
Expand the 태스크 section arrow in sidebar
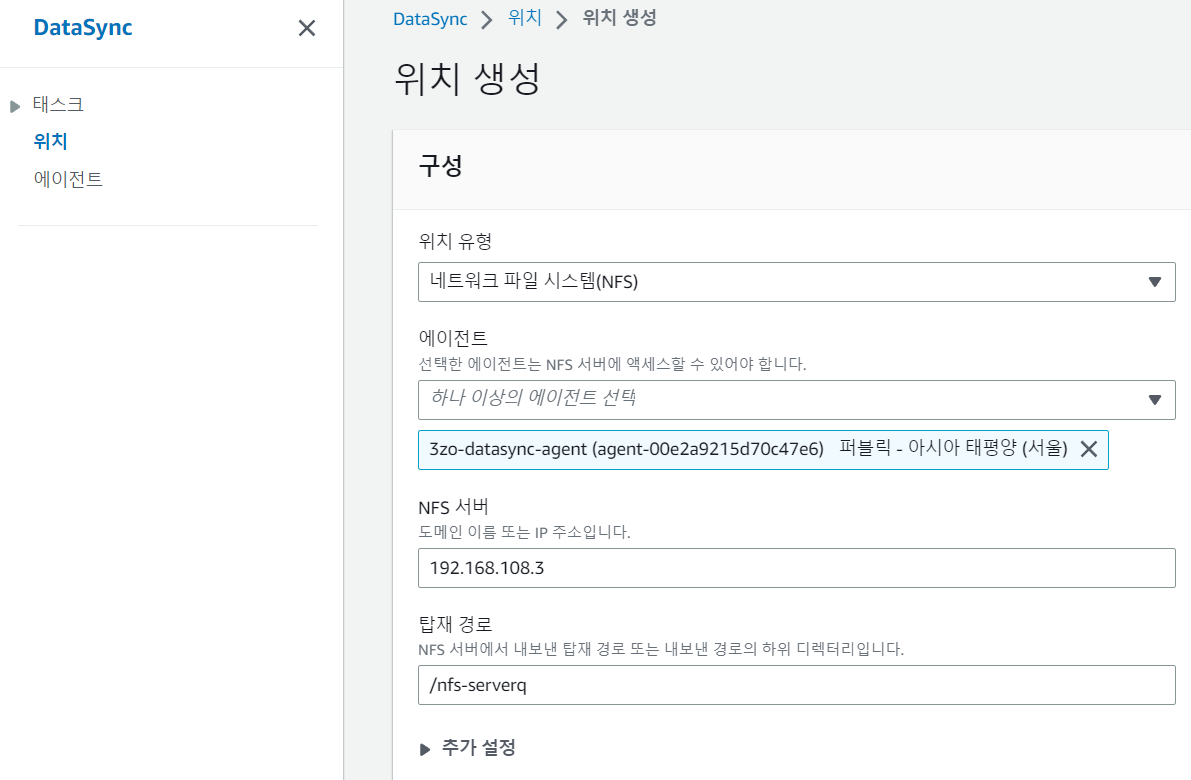14,106
